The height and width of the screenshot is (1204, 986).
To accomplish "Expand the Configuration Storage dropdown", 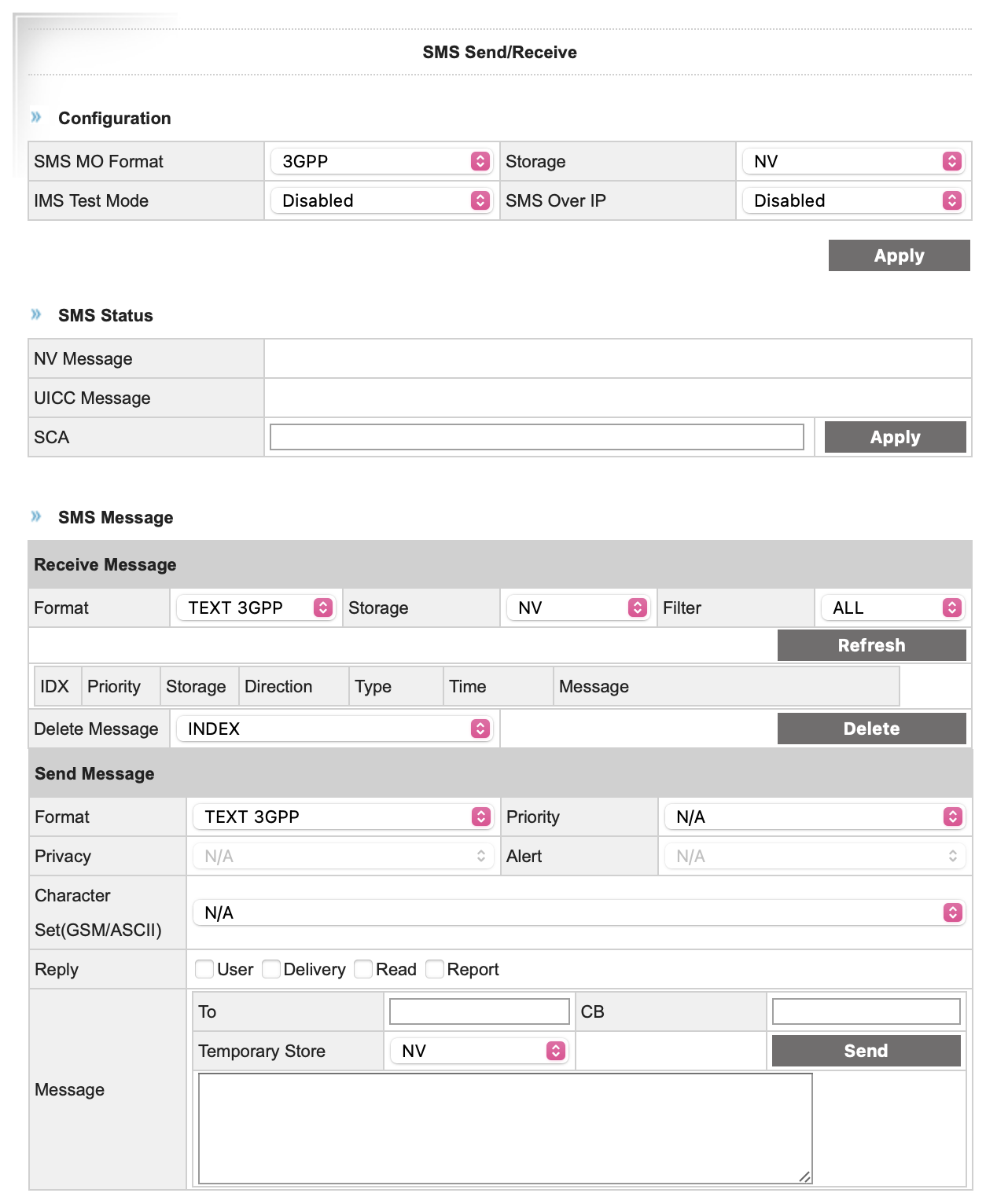I will (853, 161).
